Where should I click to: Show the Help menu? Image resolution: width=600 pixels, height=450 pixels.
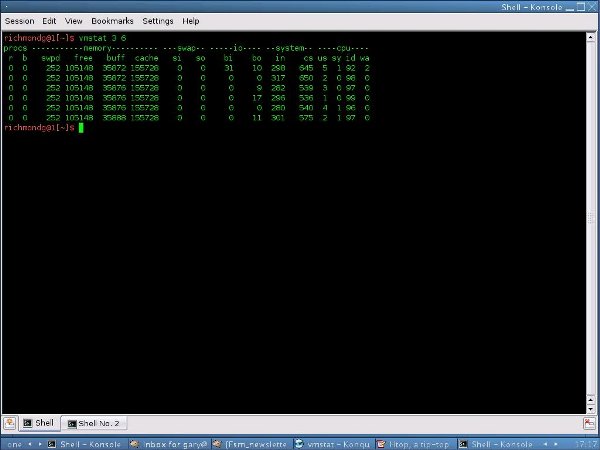coord(191,21)
